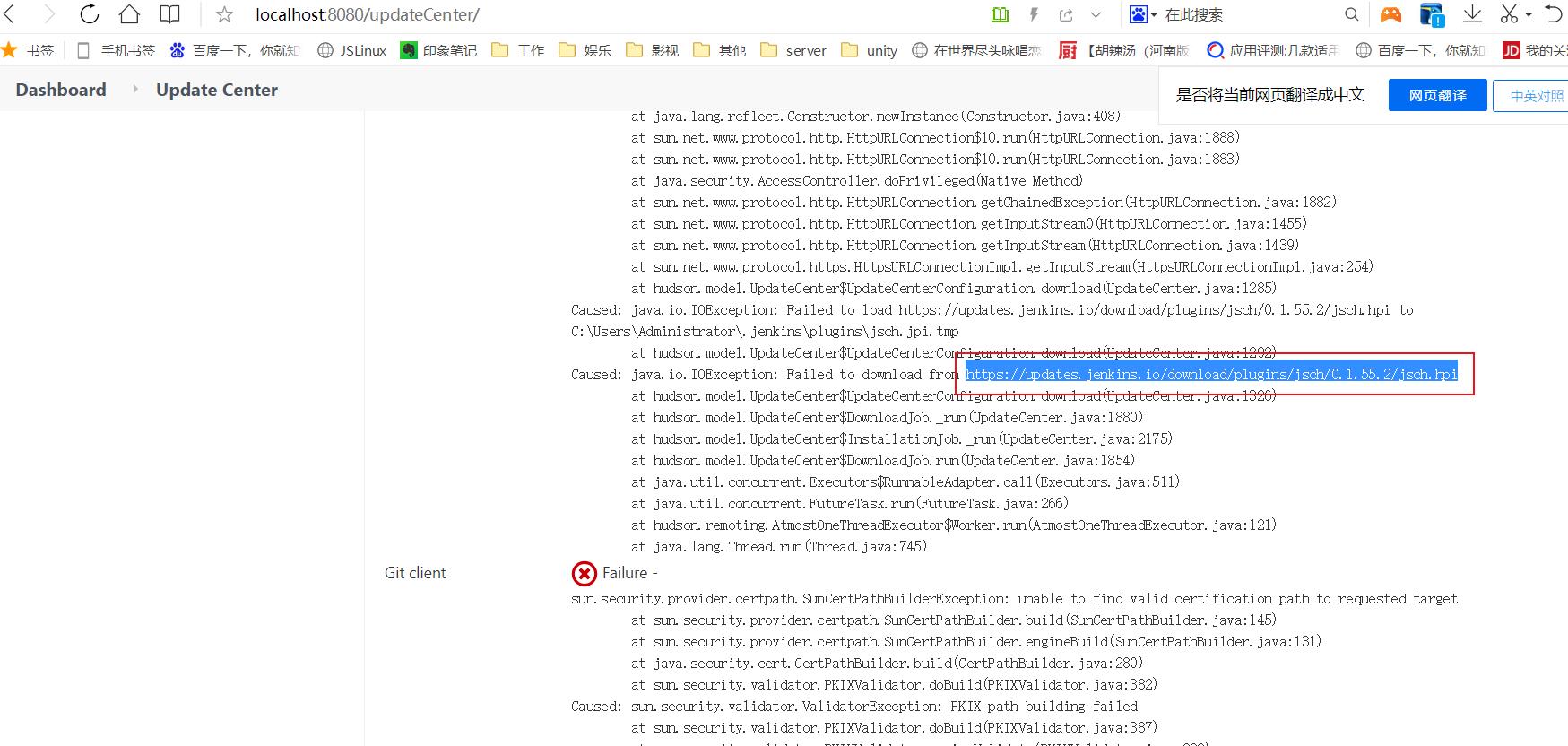
Task: Reload the Update Center page
Action: click(x=90, y=14)
